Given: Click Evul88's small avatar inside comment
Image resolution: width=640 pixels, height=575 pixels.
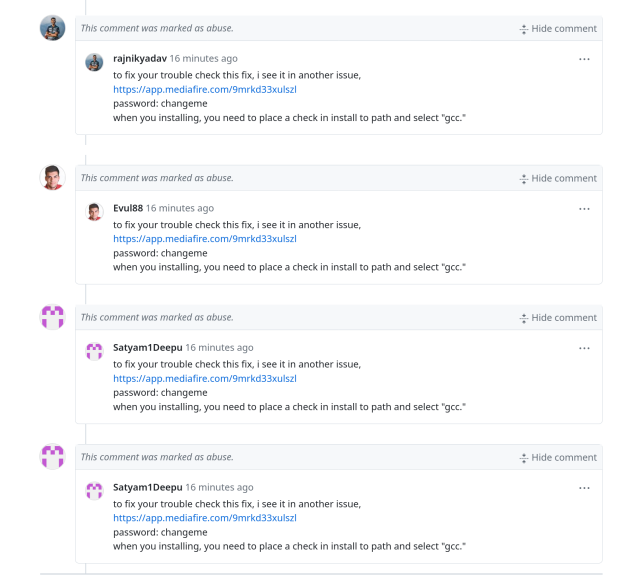Looking at the screenshot, I should [94, 211].
